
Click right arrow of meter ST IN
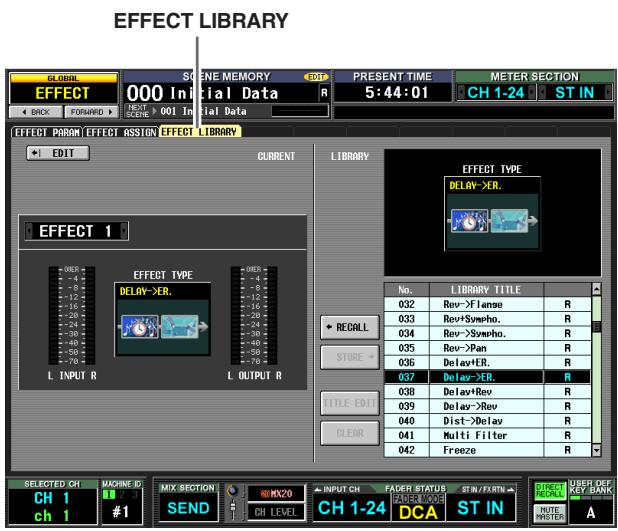coord(608,93)
